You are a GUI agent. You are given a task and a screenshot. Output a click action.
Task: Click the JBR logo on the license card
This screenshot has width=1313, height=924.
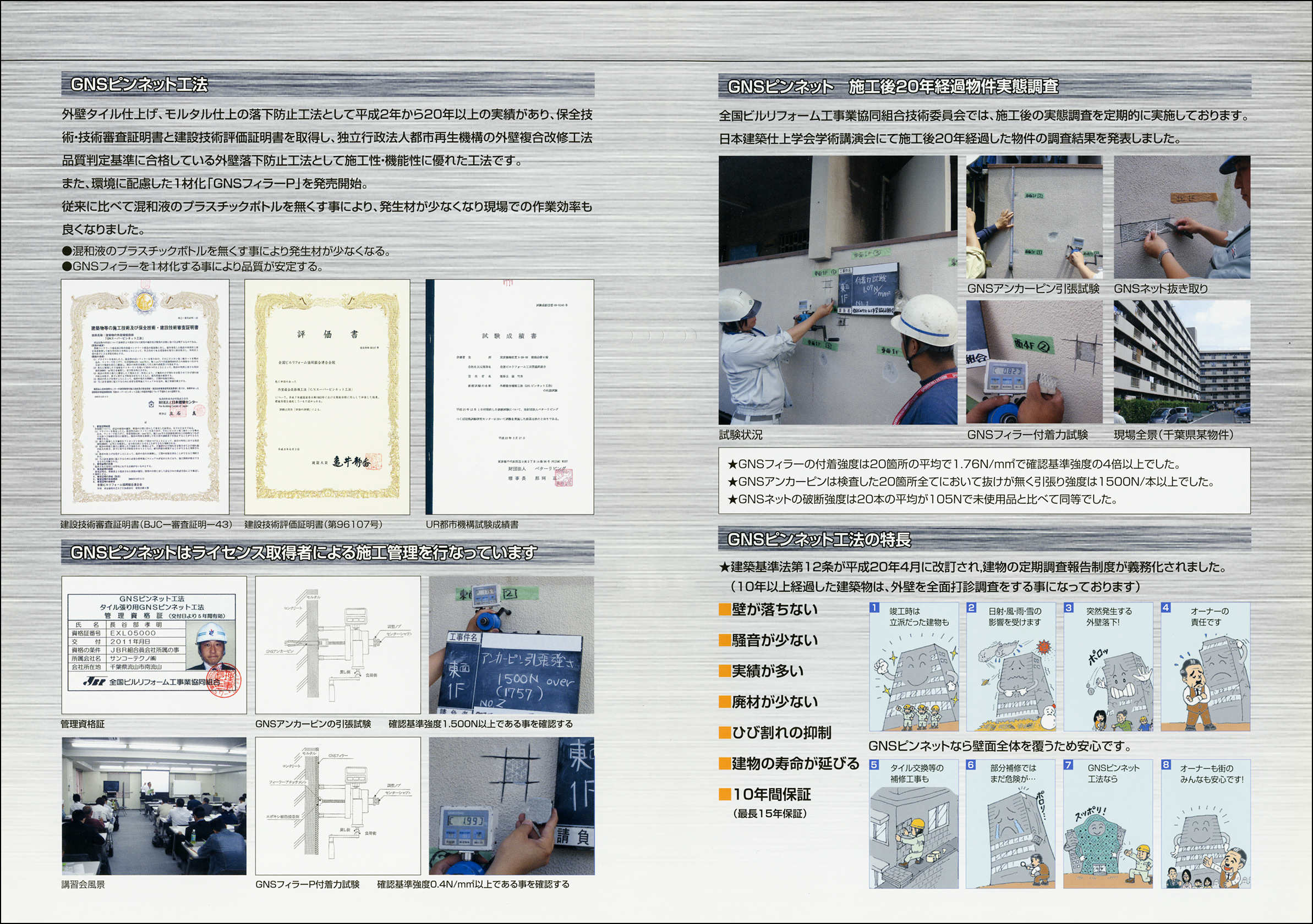pyautogui.click(x=95, y=681)
